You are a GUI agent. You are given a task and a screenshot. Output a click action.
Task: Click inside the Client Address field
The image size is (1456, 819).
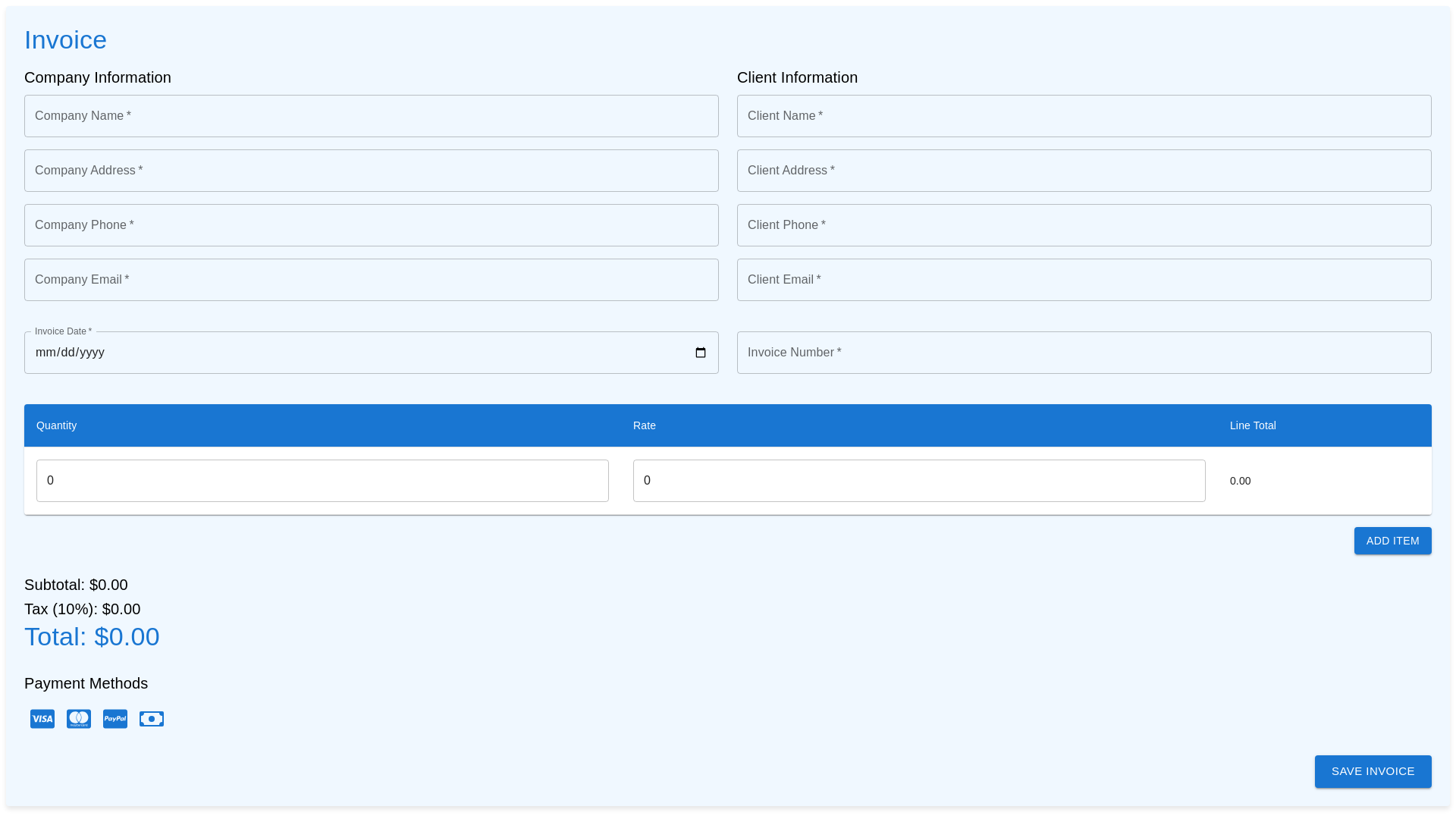point(1084,170)
